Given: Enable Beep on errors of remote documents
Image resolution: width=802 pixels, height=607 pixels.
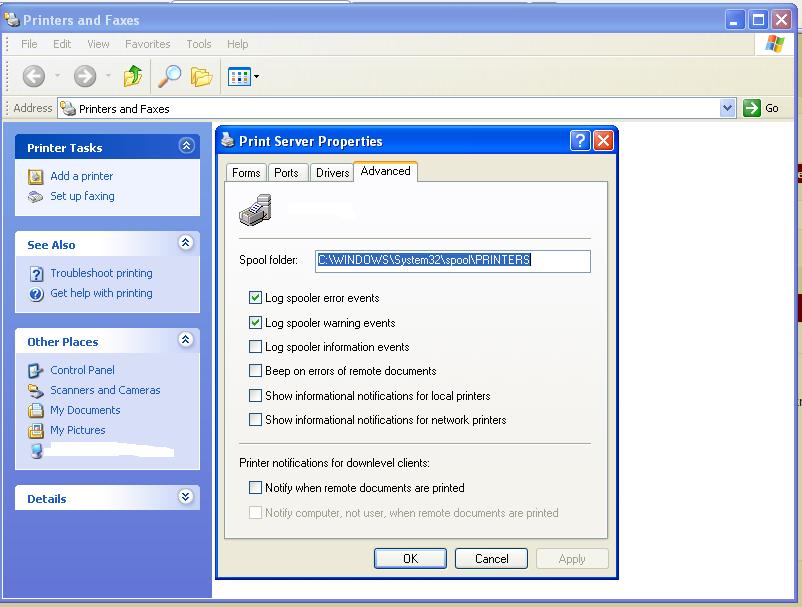Looking at the screenshot, I should pyautogui.click(x=255, y=371).
